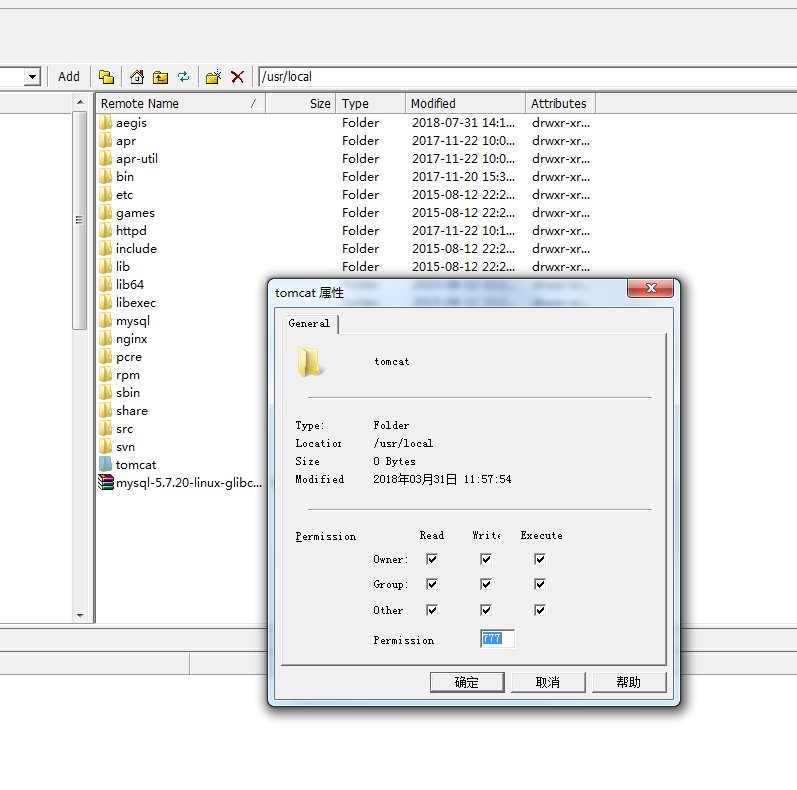
Task: Select the General tab
Action: coord(309,323)
